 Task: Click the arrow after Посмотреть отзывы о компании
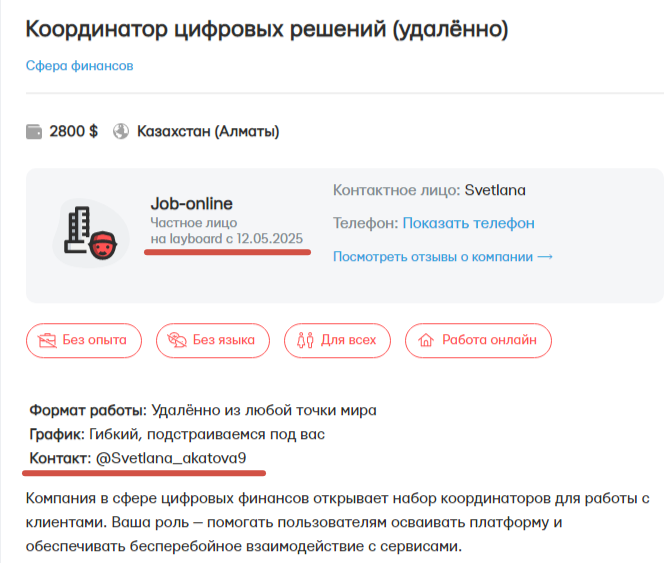click(546, 257)
